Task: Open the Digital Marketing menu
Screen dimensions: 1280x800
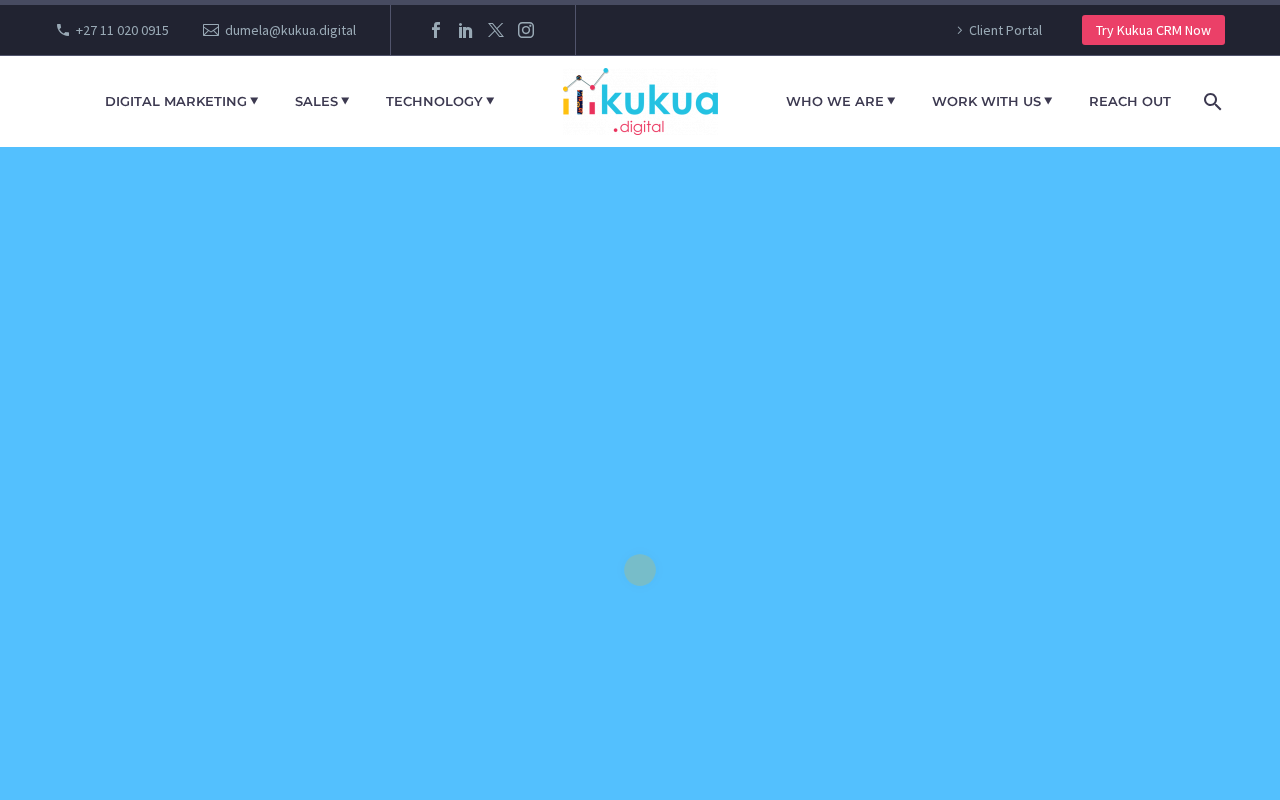Action: click(176, 101)
